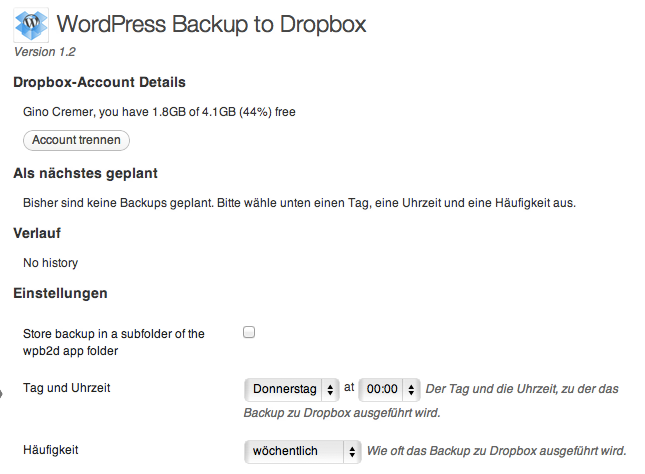Click the WordPress Backup to Dropbox title
The height and width of the screenshot is (474, 645).
[x=211, y=24]
